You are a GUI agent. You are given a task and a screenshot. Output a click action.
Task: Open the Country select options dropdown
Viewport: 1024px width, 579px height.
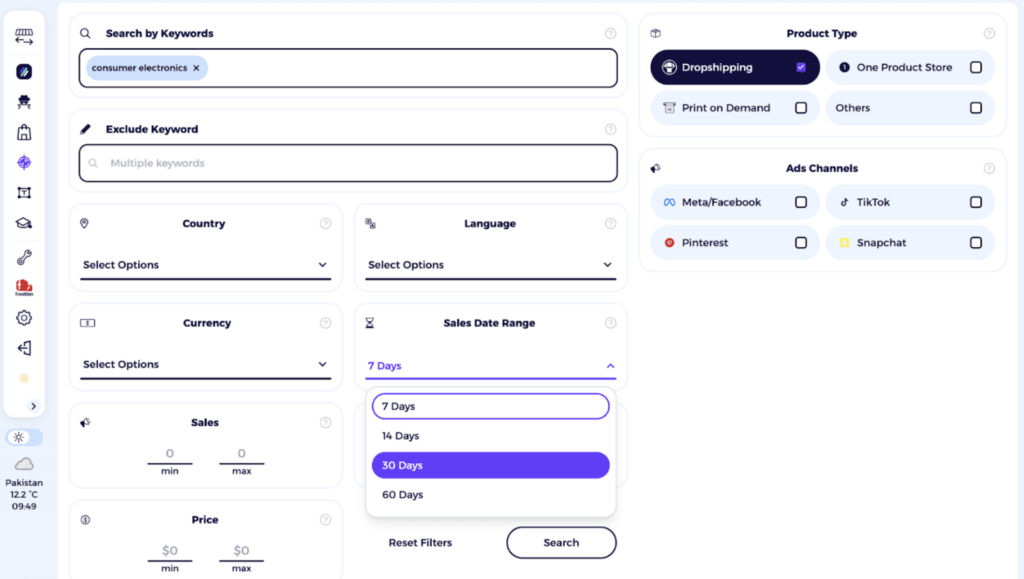[205, 265]
